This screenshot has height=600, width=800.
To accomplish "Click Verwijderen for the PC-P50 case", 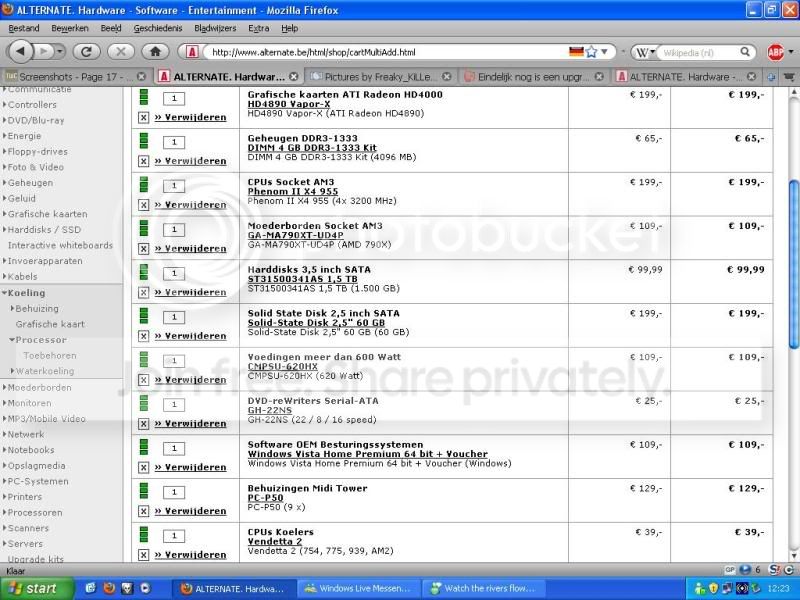I will [190, 511].
